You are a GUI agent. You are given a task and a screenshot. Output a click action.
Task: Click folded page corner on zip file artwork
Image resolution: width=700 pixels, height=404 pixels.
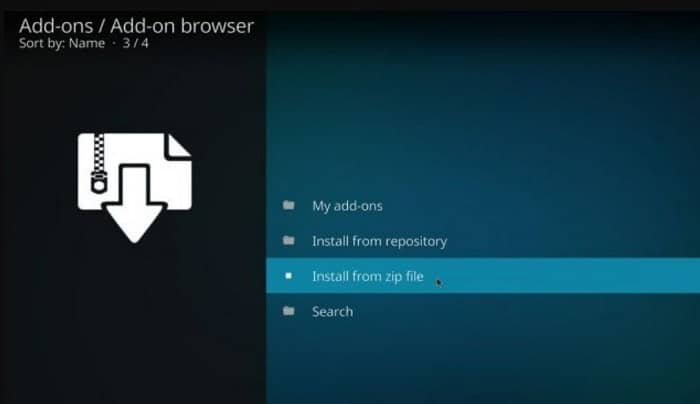178,146
